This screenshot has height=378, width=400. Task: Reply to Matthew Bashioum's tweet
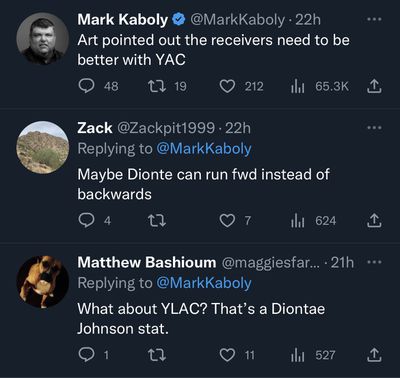[86, 355]
